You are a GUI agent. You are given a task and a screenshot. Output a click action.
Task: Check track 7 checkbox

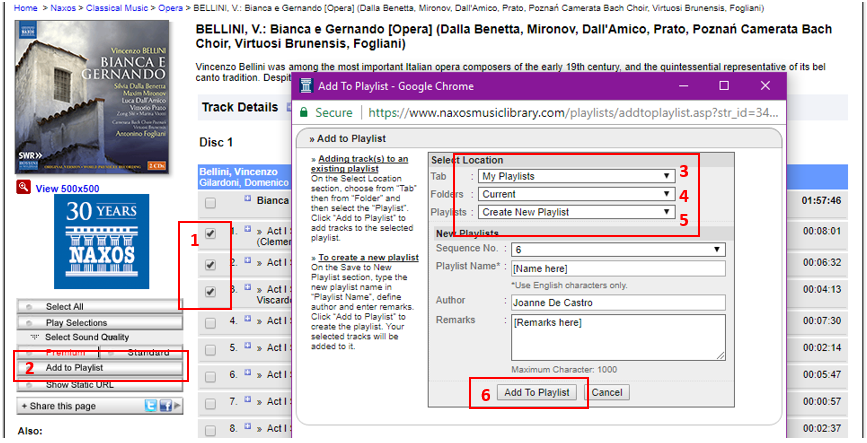[210, 404]
